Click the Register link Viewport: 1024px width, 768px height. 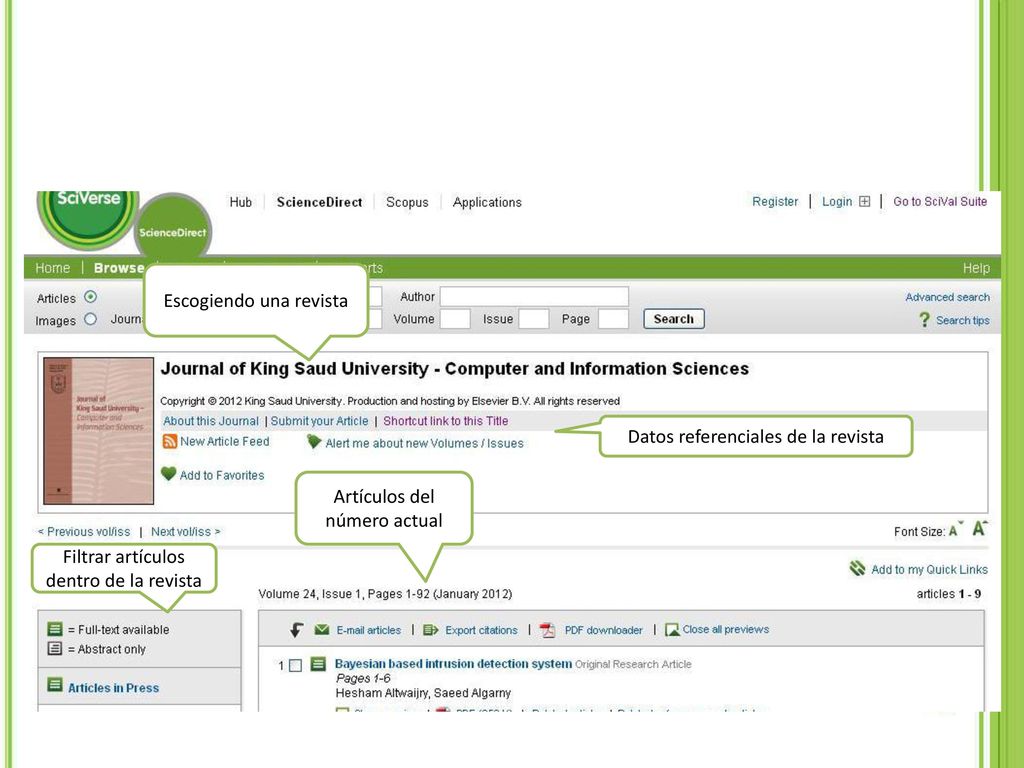[775, 202]
